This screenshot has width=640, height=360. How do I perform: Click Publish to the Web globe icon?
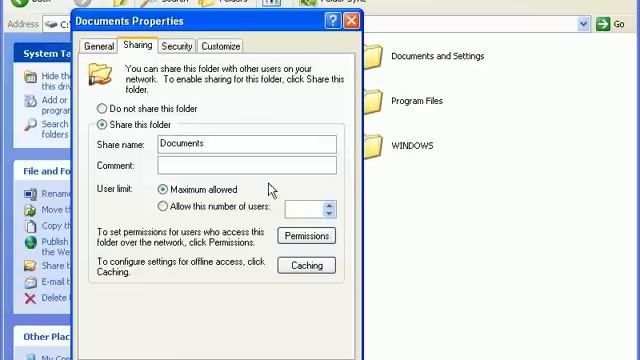tap(31, 242)
